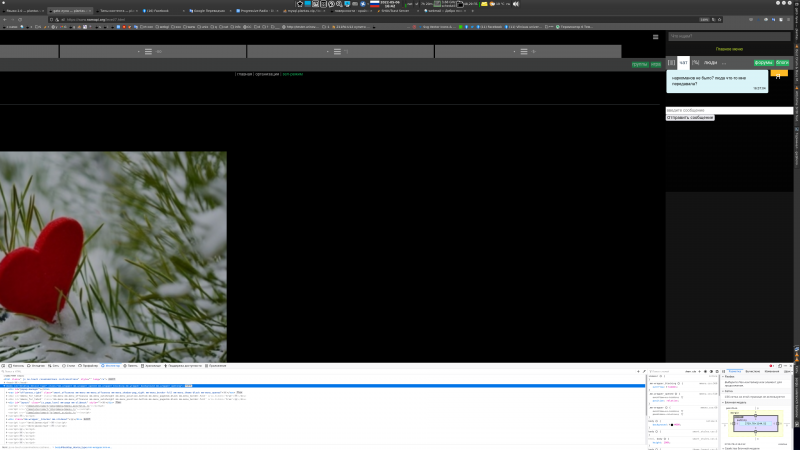Open the 'Приложение' DevTools tab
Screen dimensions: 800x450
pyautogui.click(x=215, y=366)
